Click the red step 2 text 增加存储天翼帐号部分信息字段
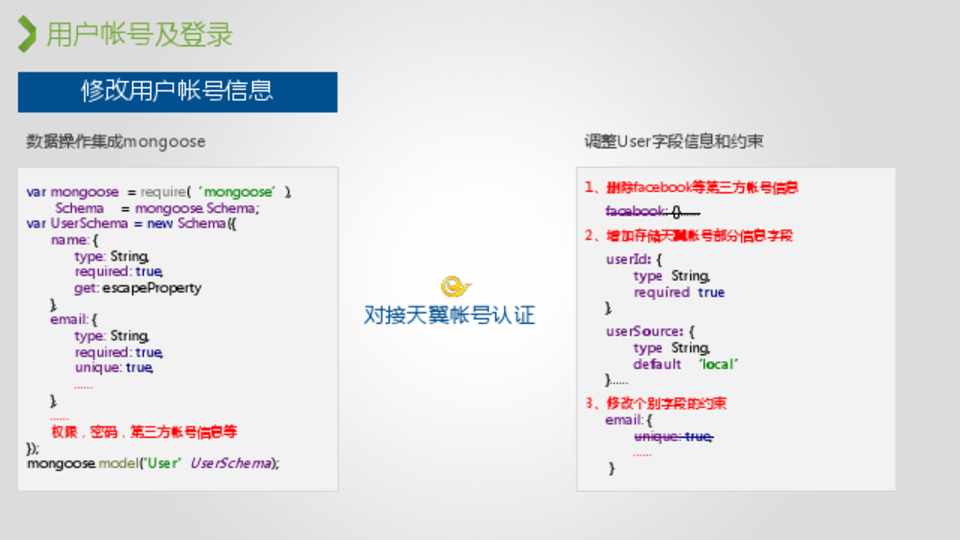 (x=688, y=236)
